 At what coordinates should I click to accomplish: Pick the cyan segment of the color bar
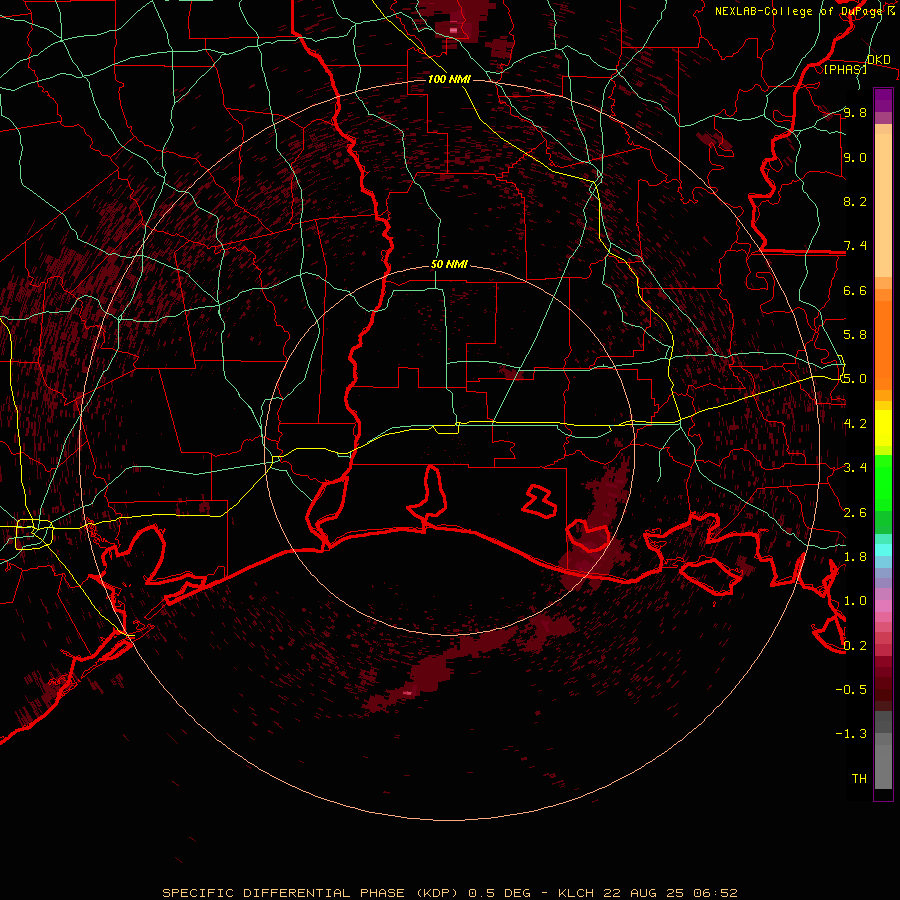[883, 550]
